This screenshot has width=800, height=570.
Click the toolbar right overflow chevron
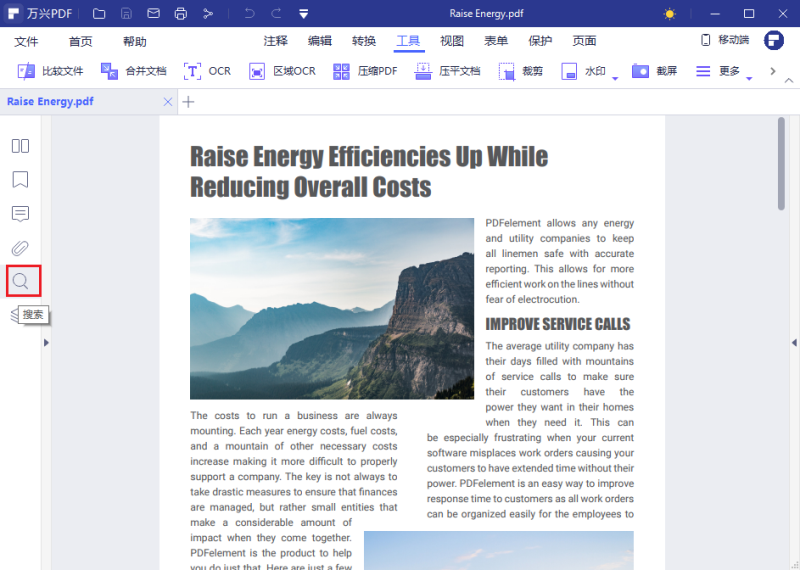click(x=772, y=71)
